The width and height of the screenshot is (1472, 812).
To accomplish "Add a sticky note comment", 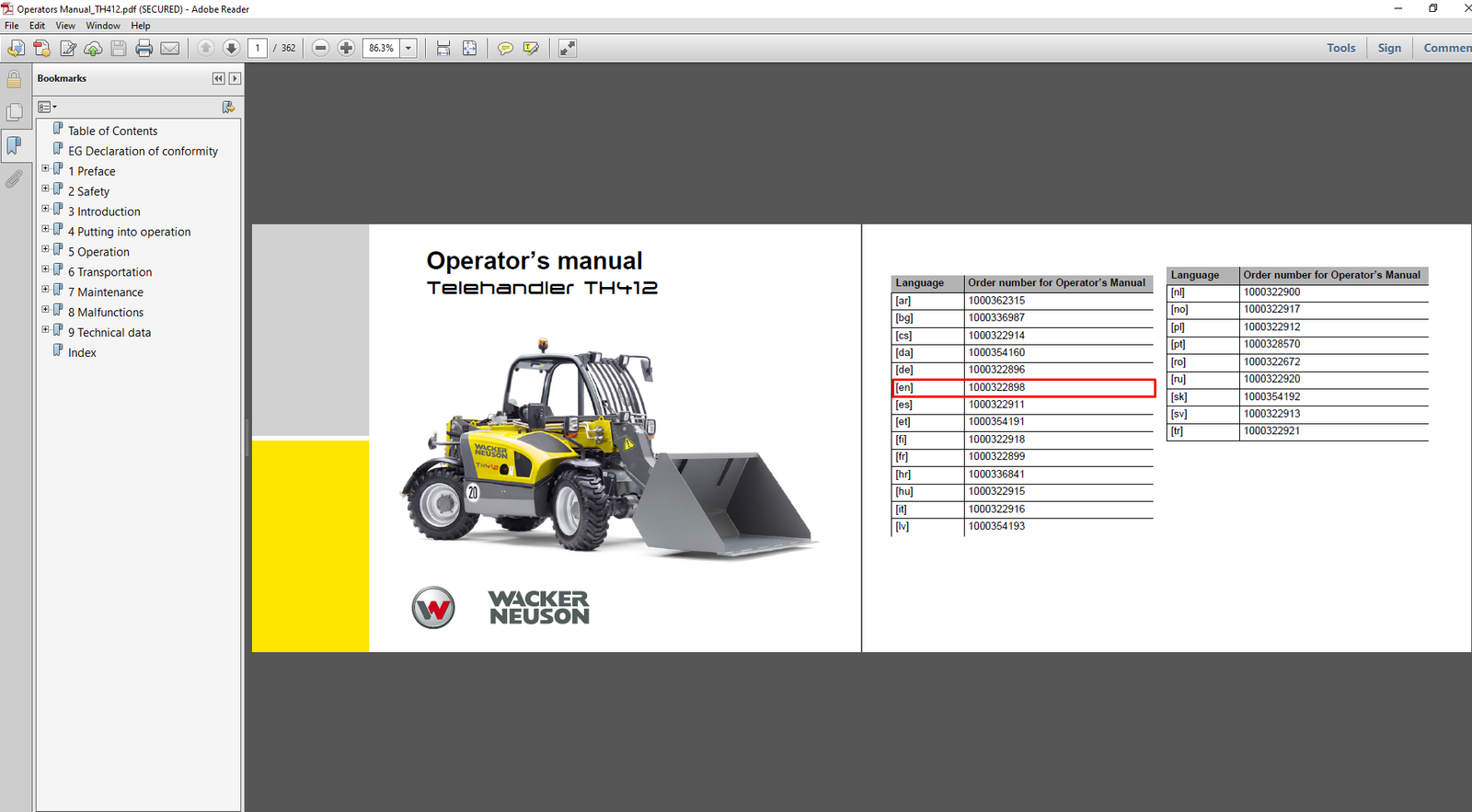I will [x=505, y=49].
